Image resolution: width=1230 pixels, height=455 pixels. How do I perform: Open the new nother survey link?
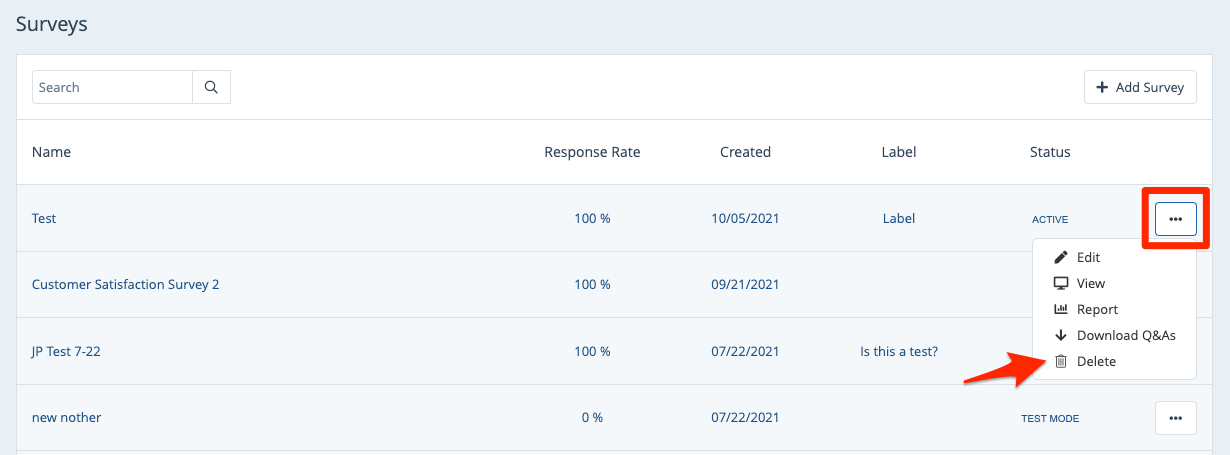coord(66,417)
